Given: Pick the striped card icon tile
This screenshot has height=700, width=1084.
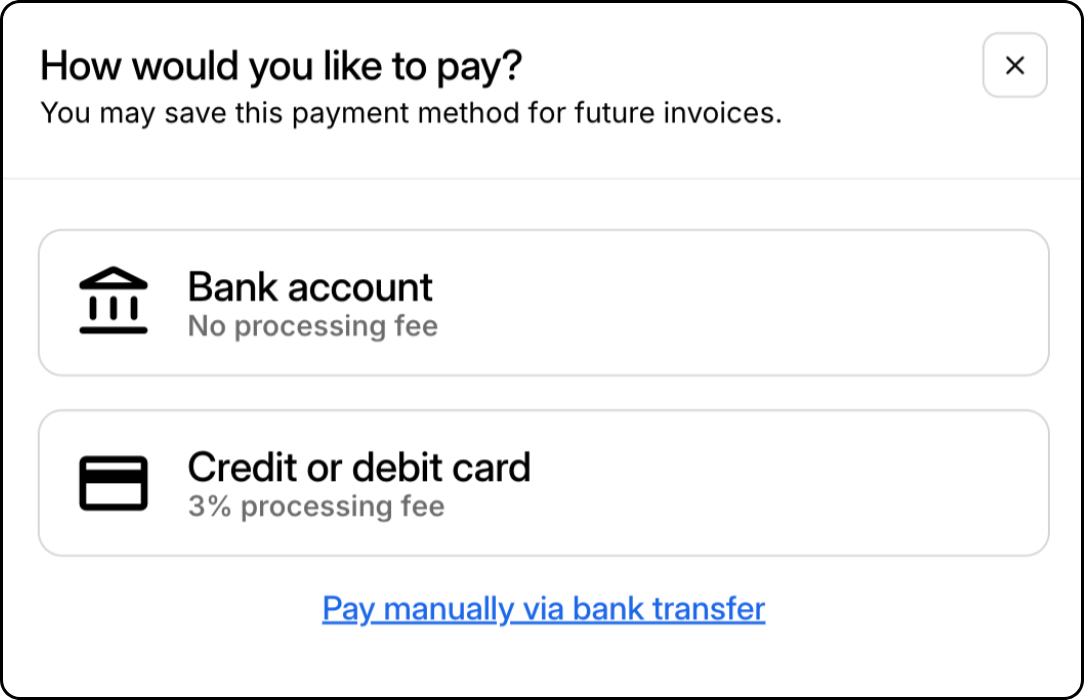Looking at the screenshot, I should tap(543, 483).
